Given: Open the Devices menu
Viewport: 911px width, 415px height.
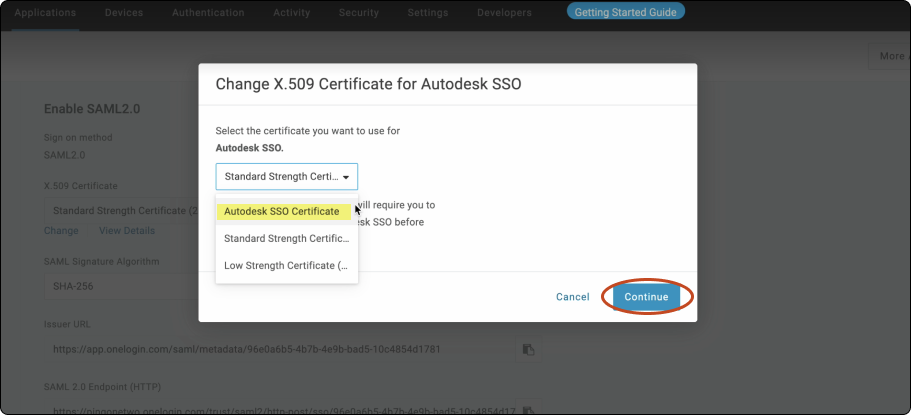Looking at the screenshot, I should click(123, 13).
